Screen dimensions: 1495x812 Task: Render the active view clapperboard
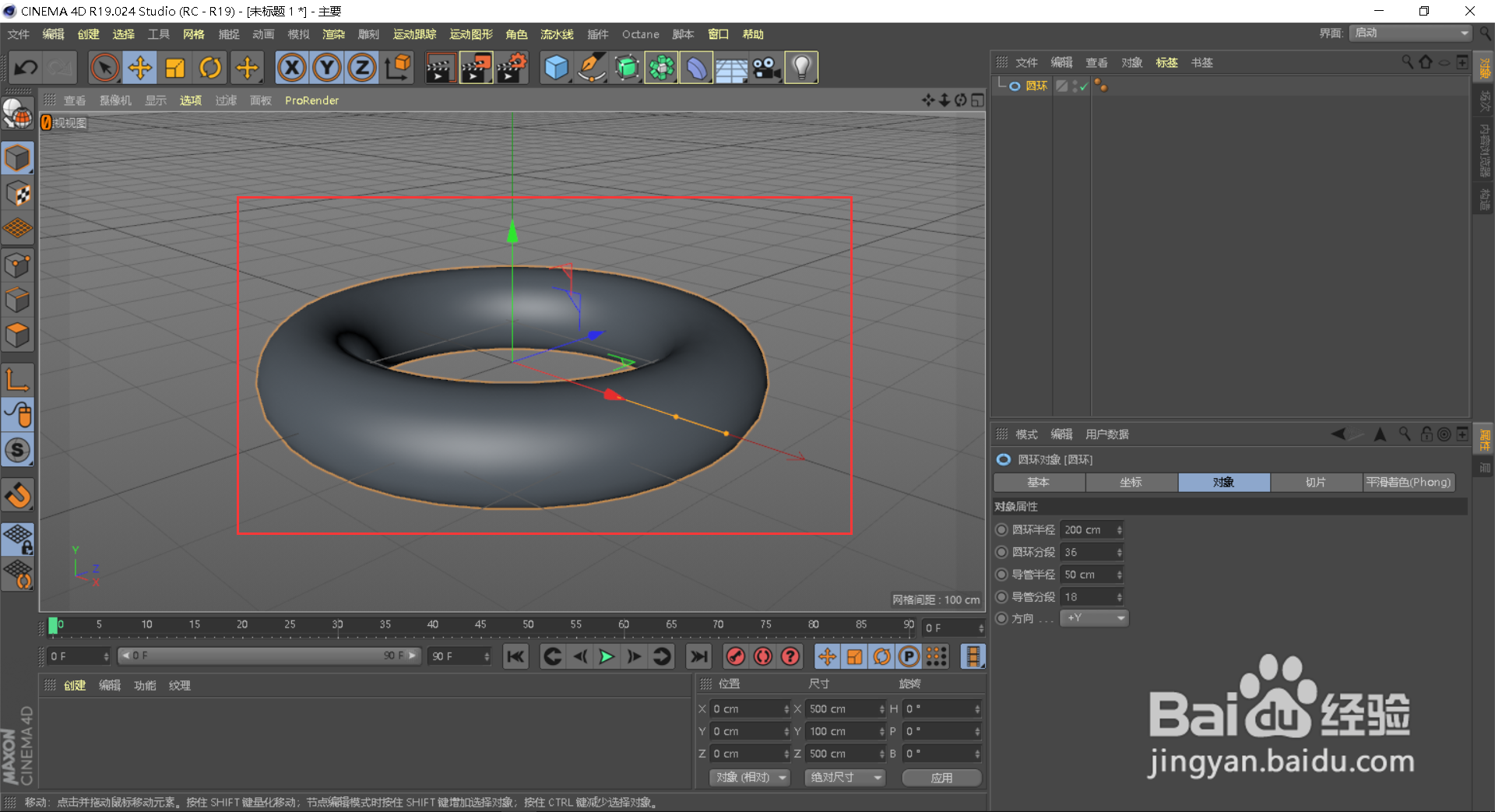tap(440, 68)
